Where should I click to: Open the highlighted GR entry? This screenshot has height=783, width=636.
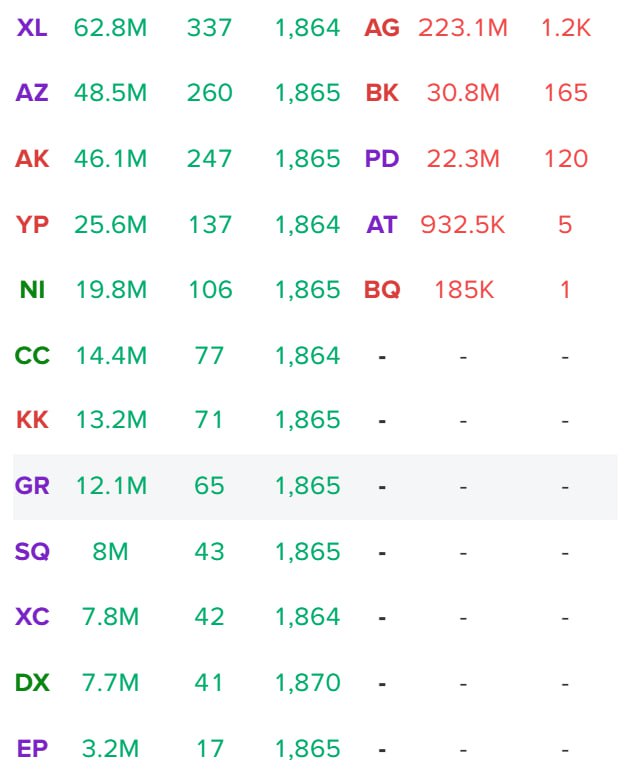(x=32, y=487)
